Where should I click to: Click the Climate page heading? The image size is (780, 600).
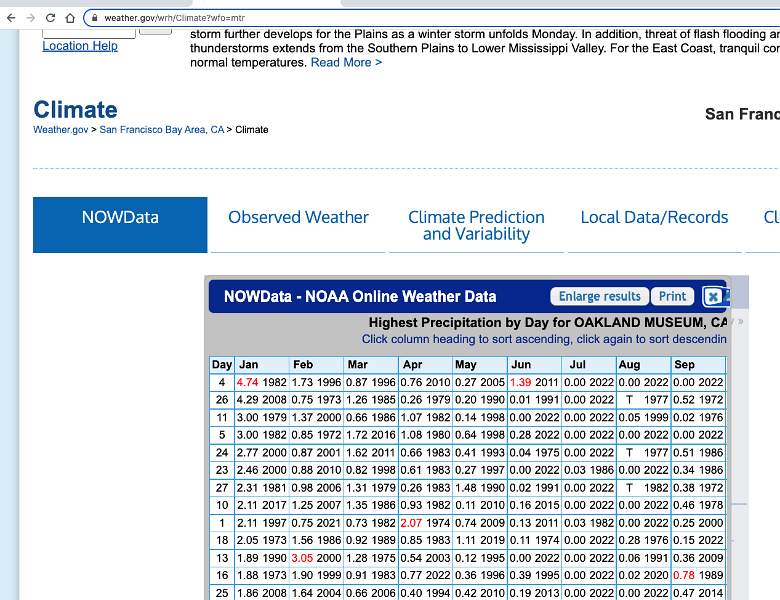[75, 110]
